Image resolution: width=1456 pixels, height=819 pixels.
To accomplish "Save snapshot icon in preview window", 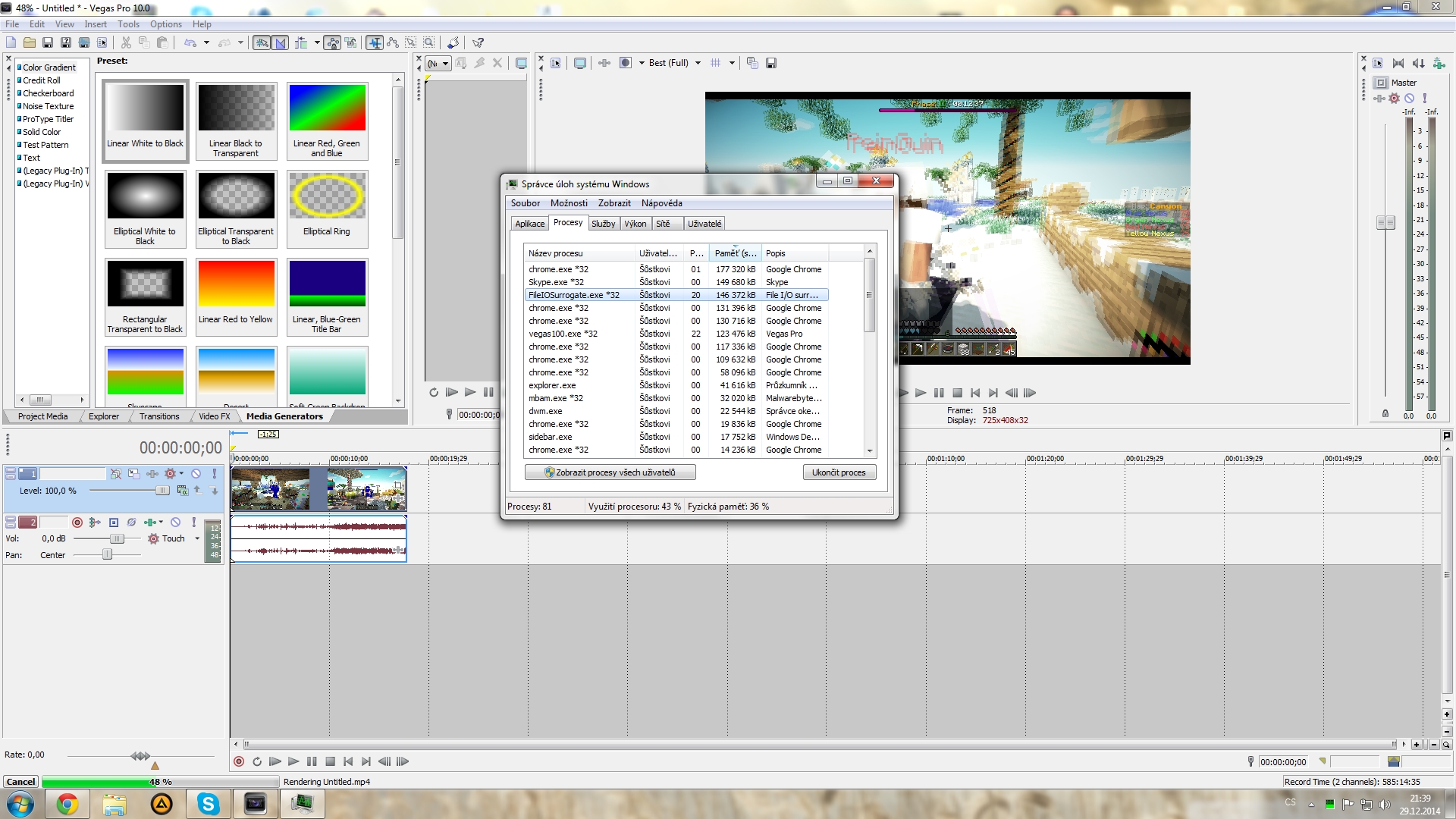I will (770, 64).
